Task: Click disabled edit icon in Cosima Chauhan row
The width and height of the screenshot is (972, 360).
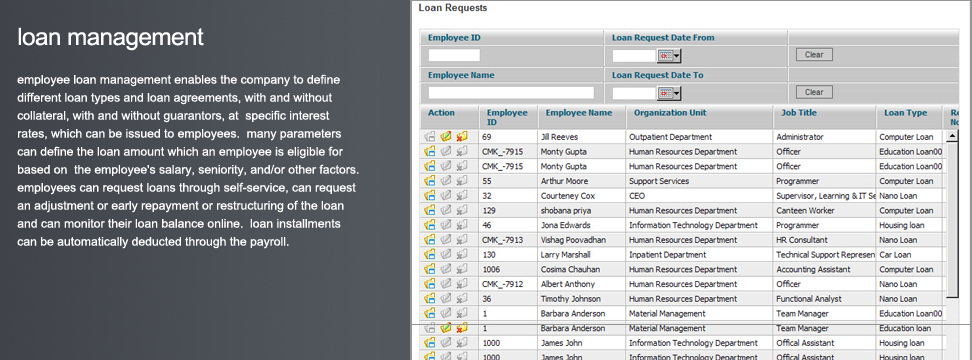Action: coord(446,269)
